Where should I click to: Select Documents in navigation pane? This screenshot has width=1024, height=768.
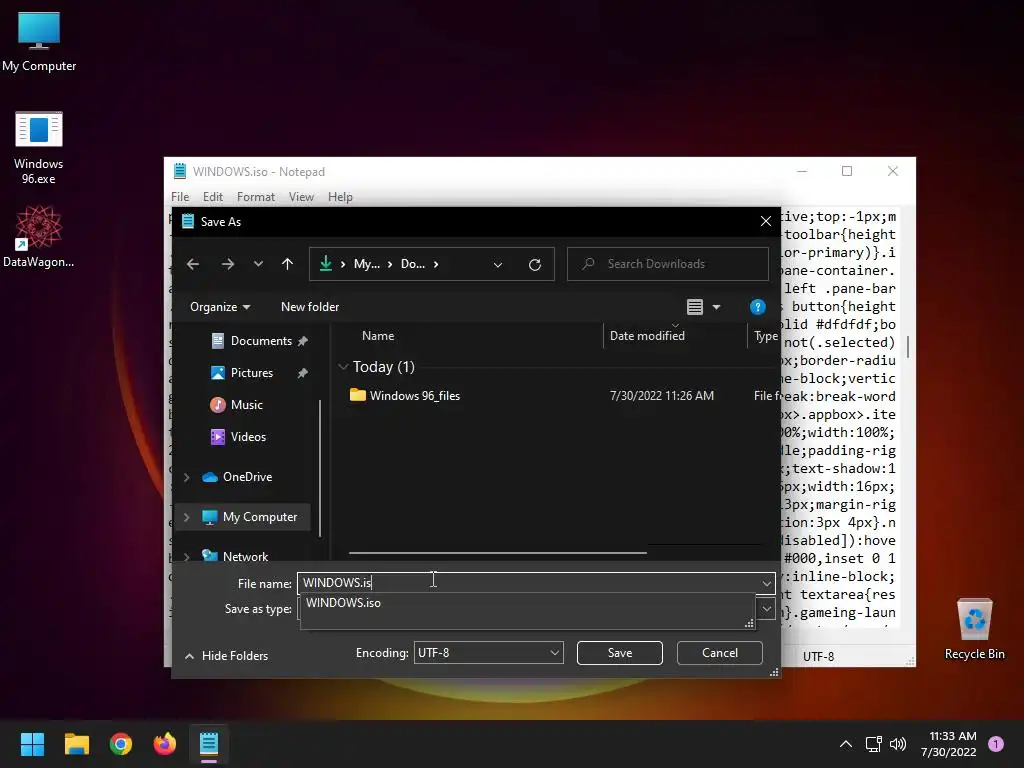click(x=261, y=341)
